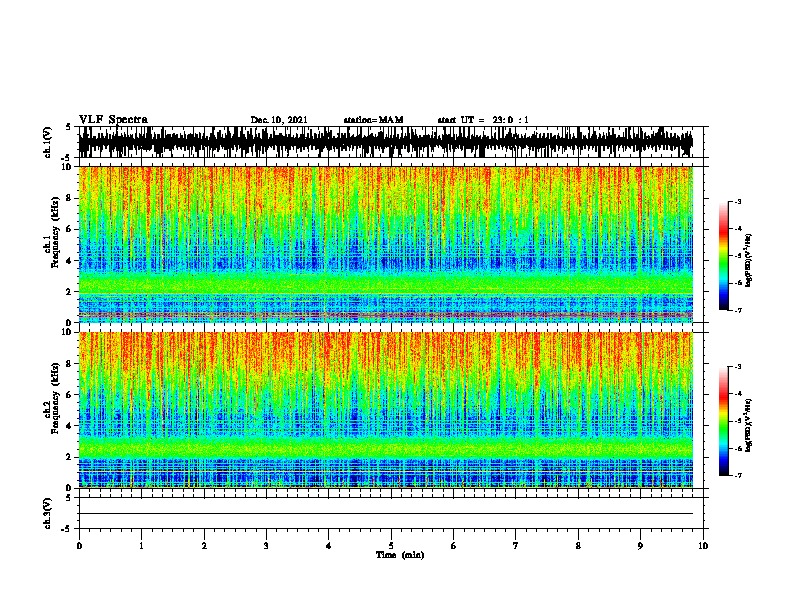Click the "8" kHz tick on ch.1 frequency axis
This screenshot has height=612, width=792.
click(x=69, y=198)
